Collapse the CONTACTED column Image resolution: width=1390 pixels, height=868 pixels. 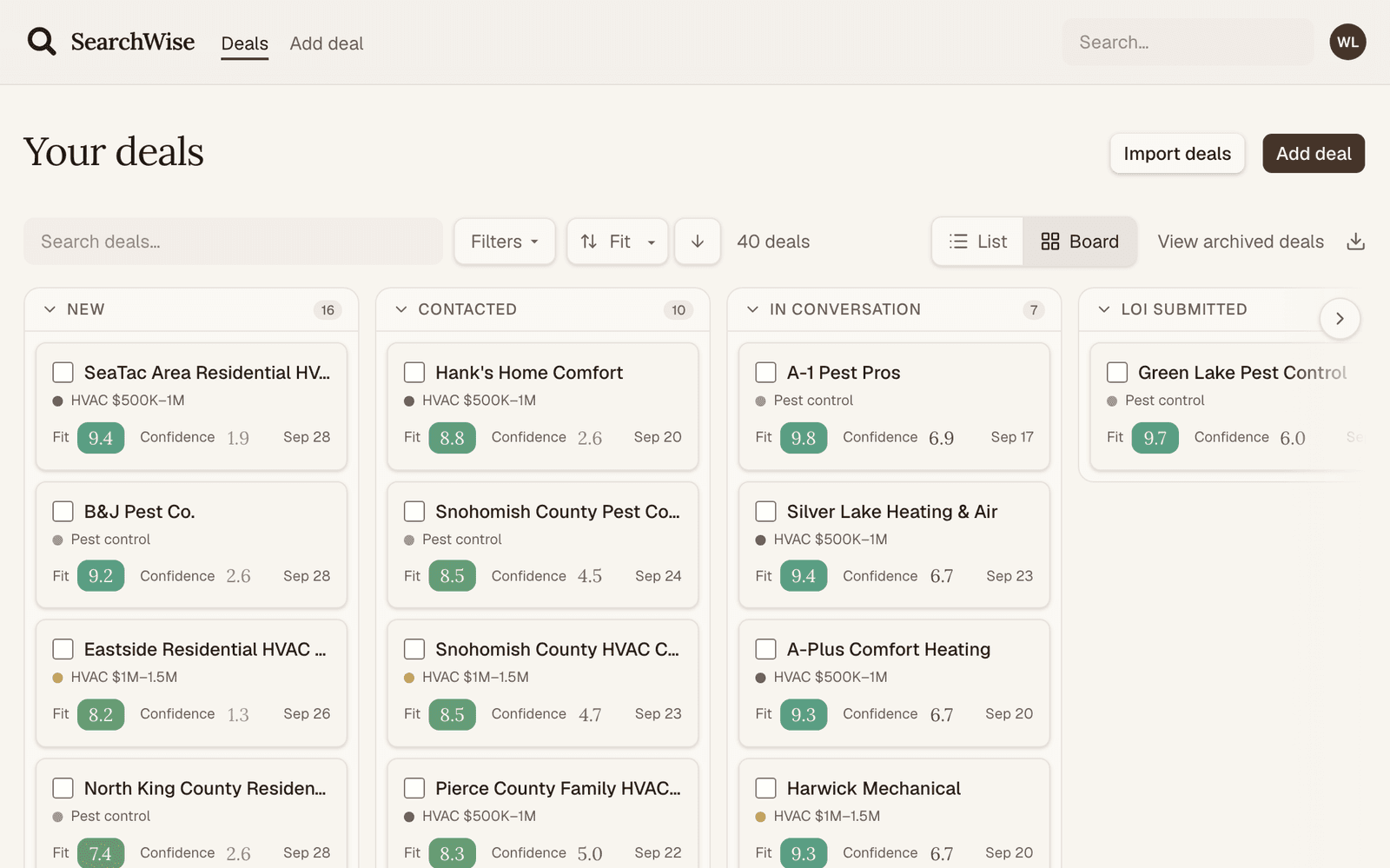[x=401, y=309]
